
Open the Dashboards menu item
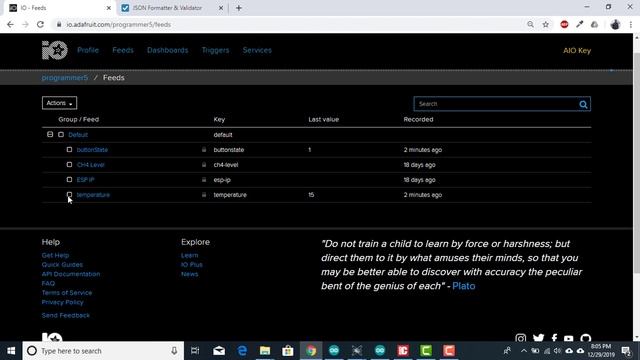(x=168, y=50)
